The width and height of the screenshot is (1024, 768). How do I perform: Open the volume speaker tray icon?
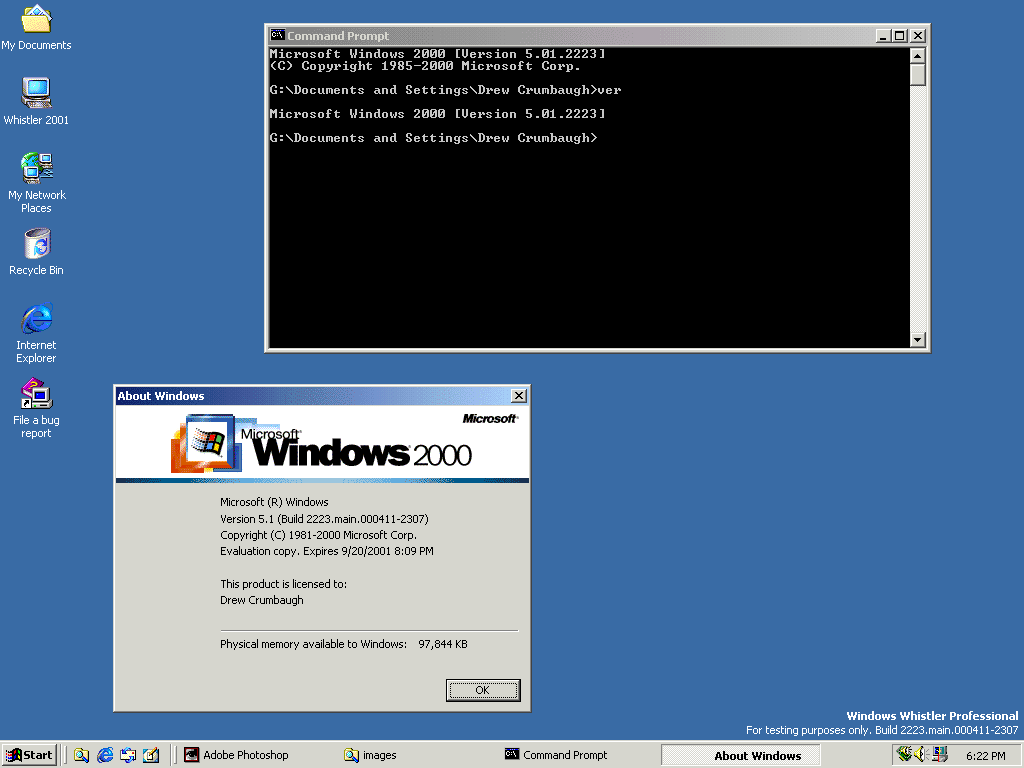921,754
